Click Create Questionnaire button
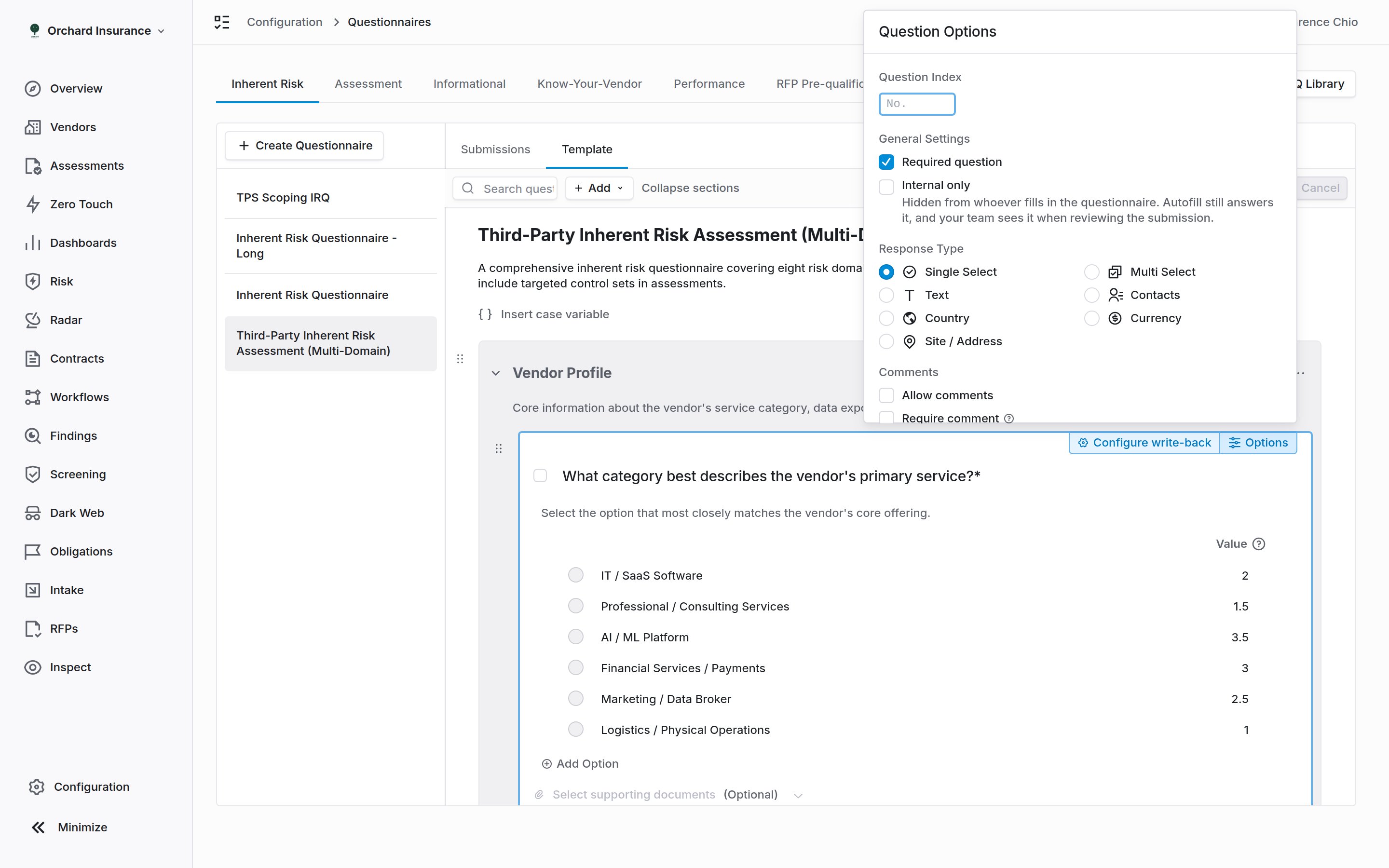Image resolution: width=1389 pixels, height=868 pixels. click(x=304, y=146)
